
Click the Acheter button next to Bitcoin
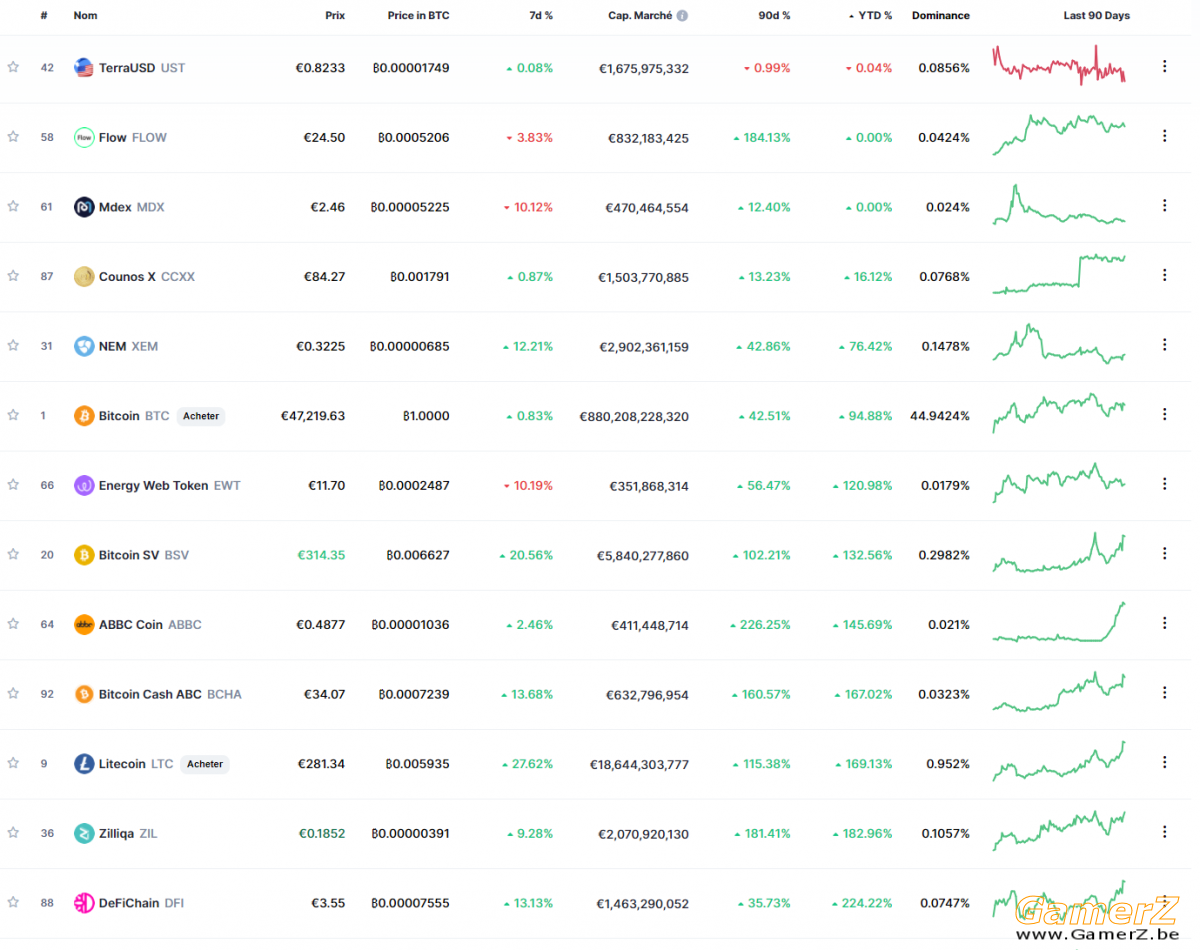pyautogui.click(x=201, y=416)
